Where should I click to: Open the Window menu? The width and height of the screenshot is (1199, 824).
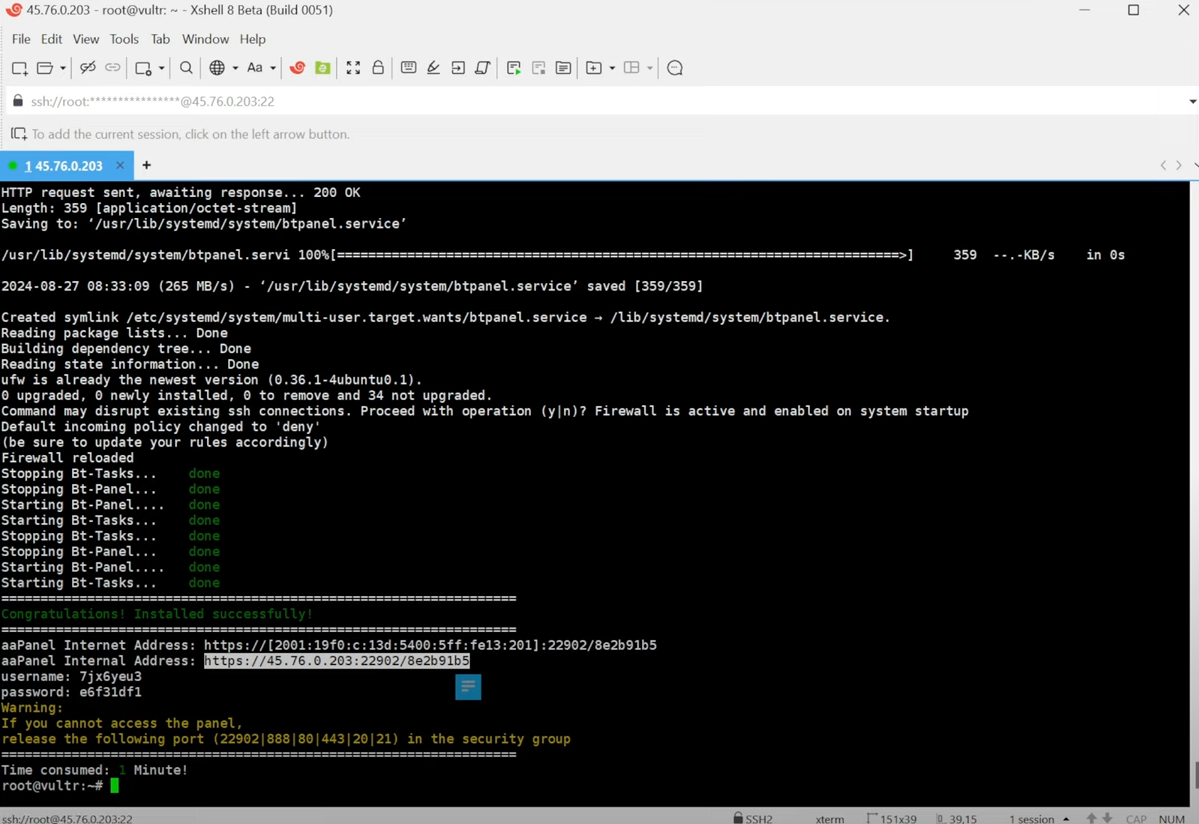tap(205, 39)
